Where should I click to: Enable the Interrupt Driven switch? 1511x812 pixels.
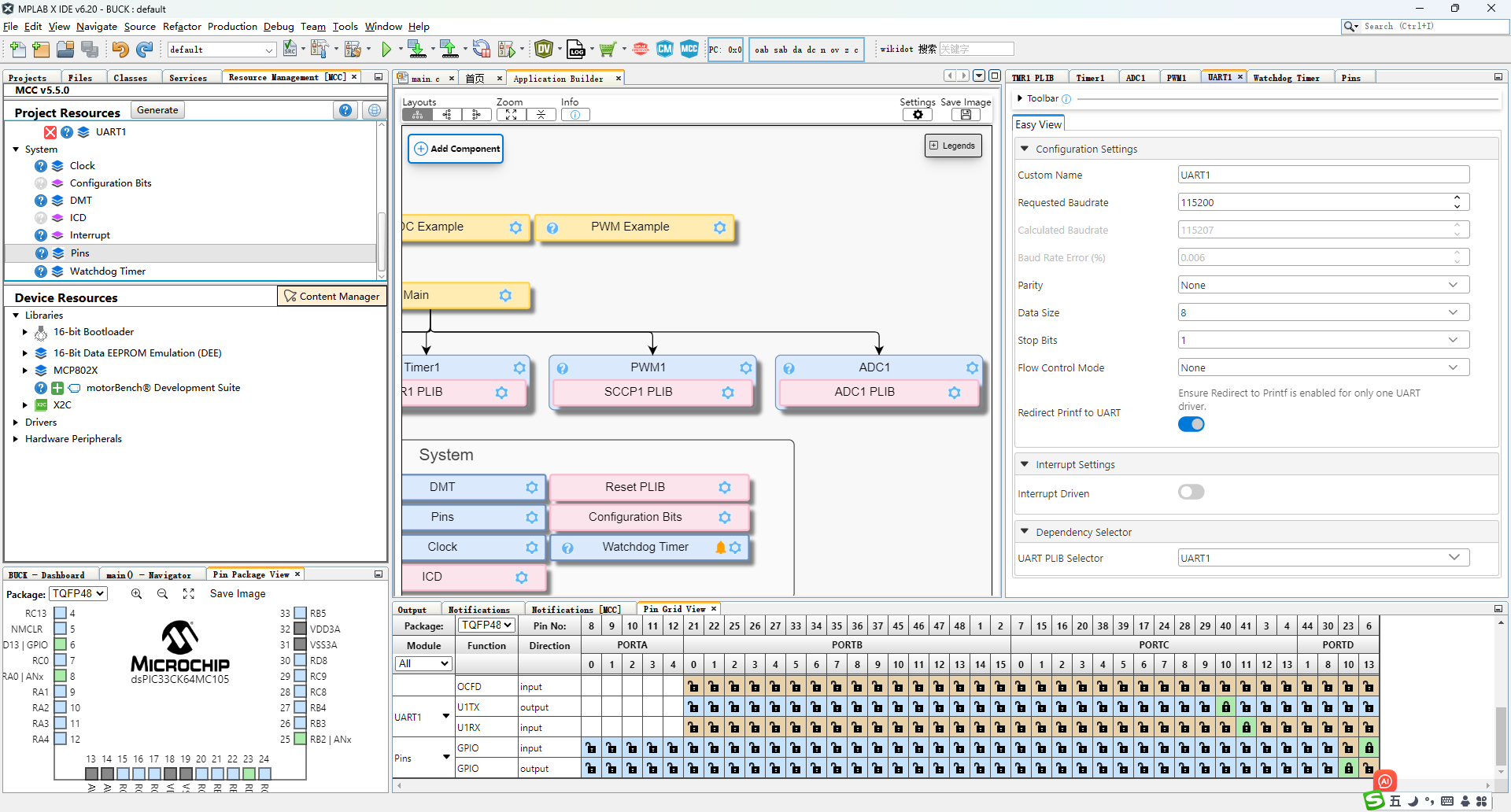pos(1191,492)
